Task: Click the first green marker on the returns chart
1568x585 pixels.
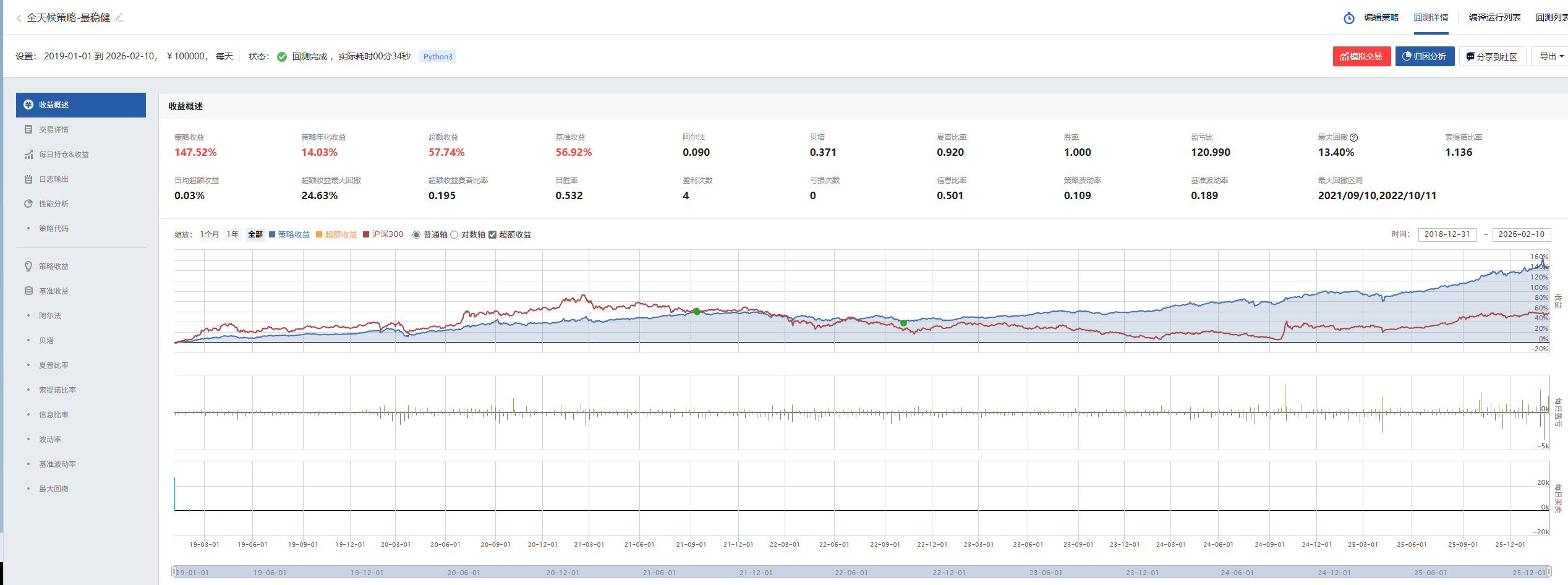Action: pos(697,312)
